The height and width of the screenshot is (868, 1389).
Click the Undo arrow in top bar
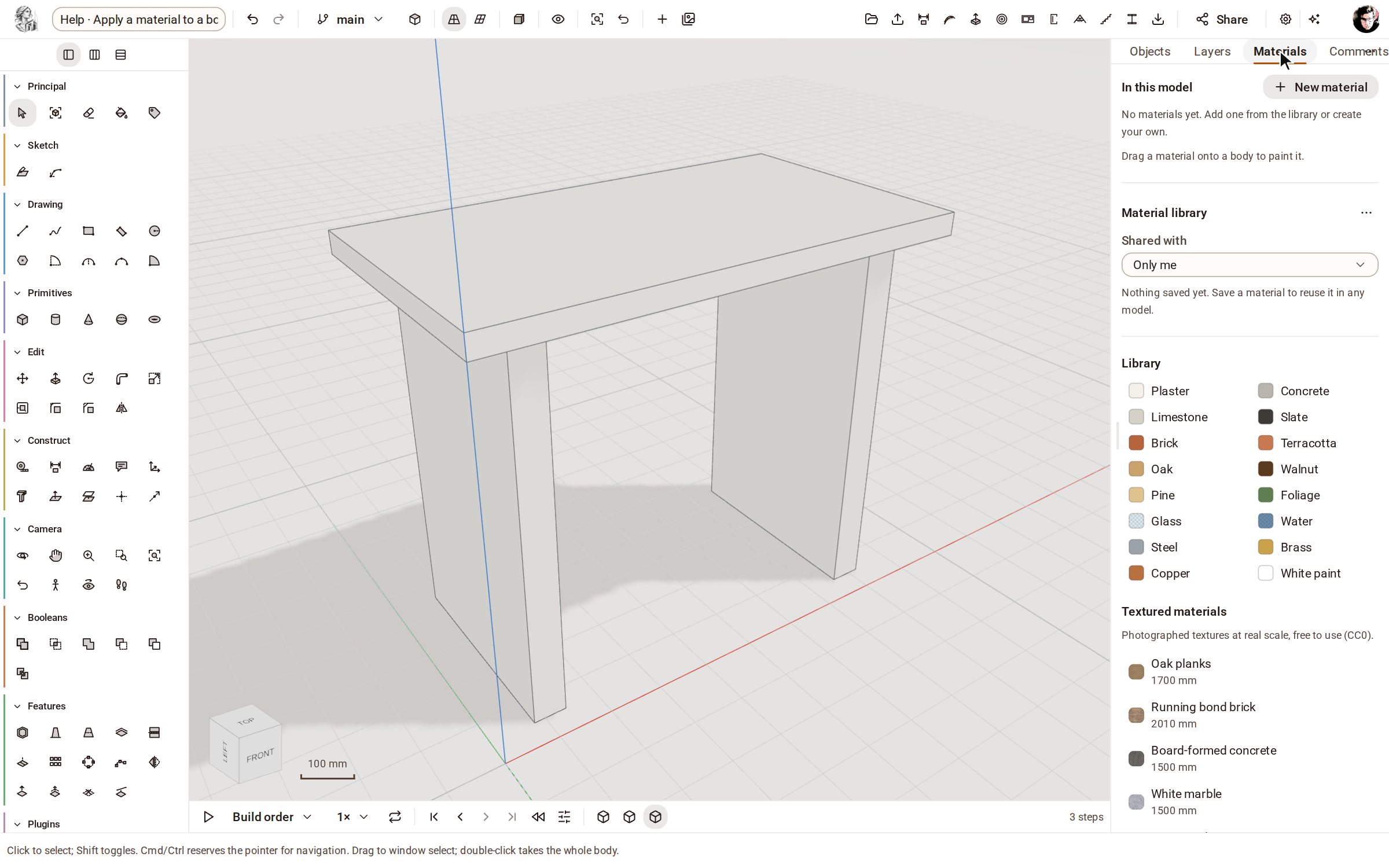pyautogui.click(x=252, y=19)
